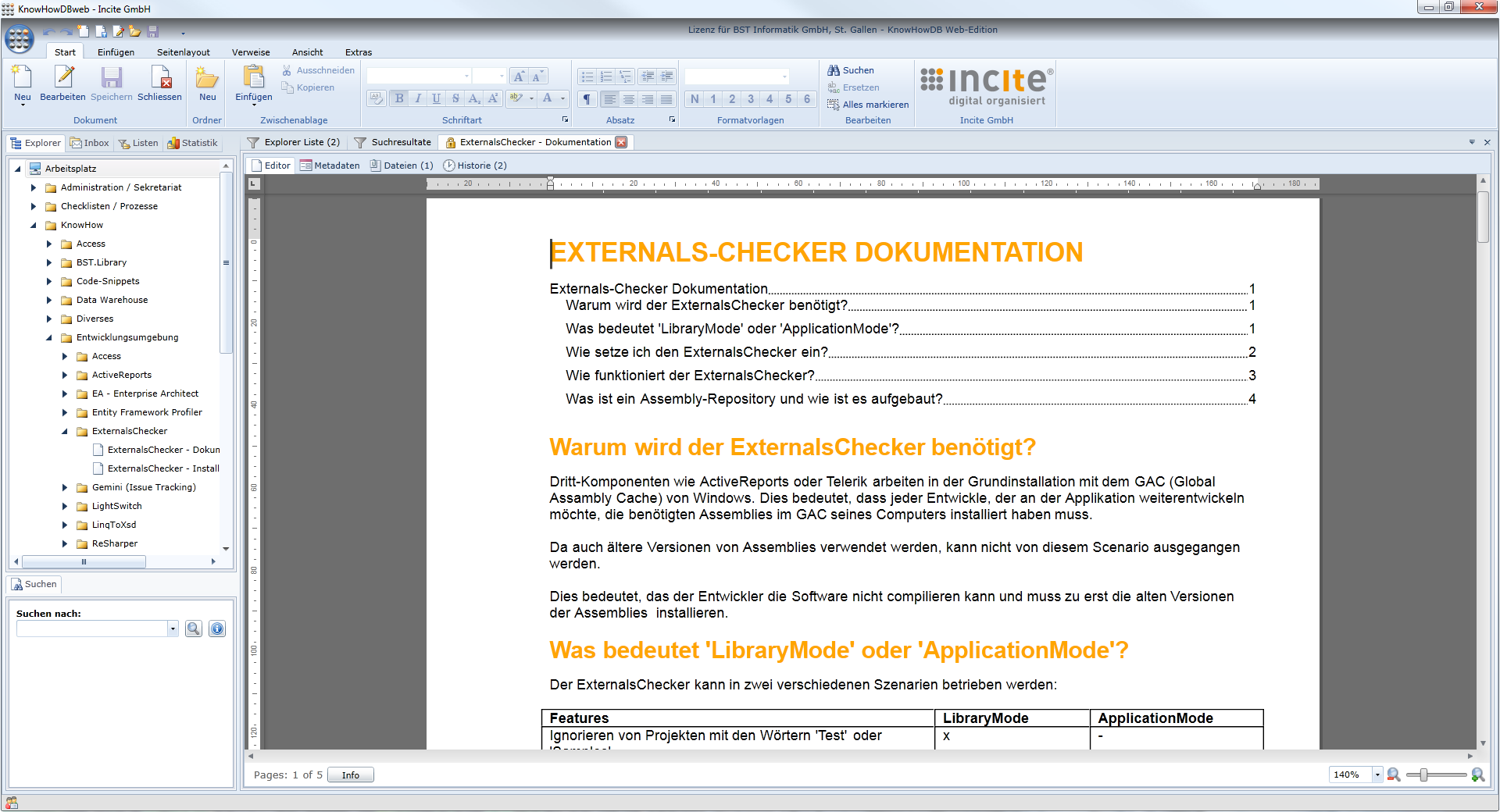Screen dimensions: 1500x812
Task: Toggle italic formatting
Action: click(x=418, y=98)
